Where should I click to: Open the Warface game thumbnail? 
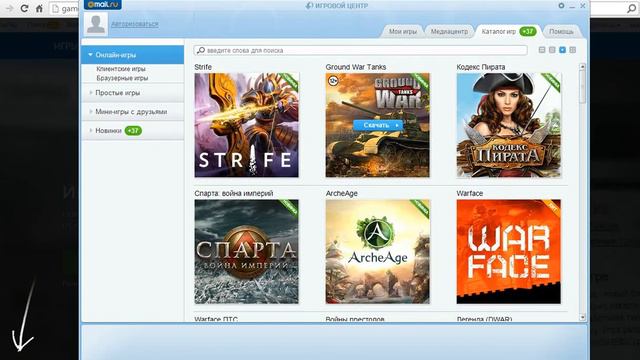(x=509, y=251)
